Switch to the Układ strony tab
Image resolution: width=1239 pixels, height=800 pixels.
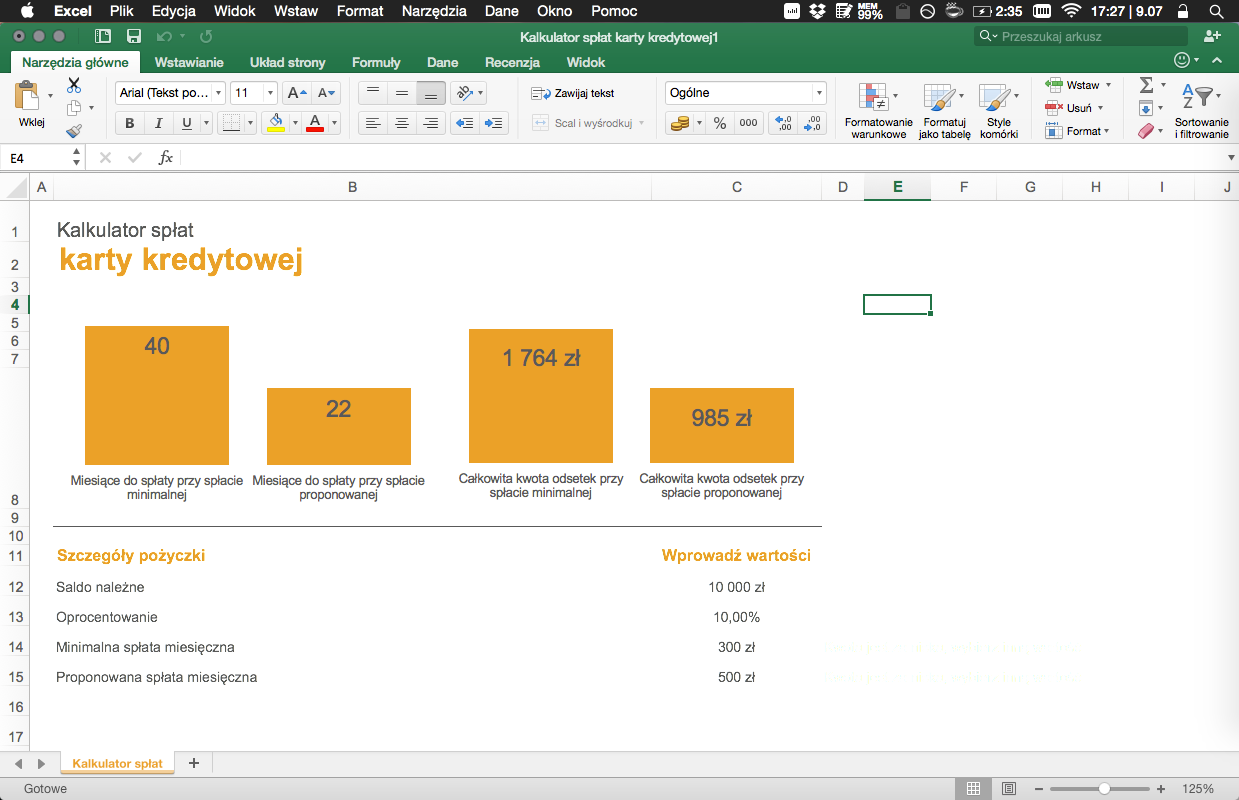point(288,62)
